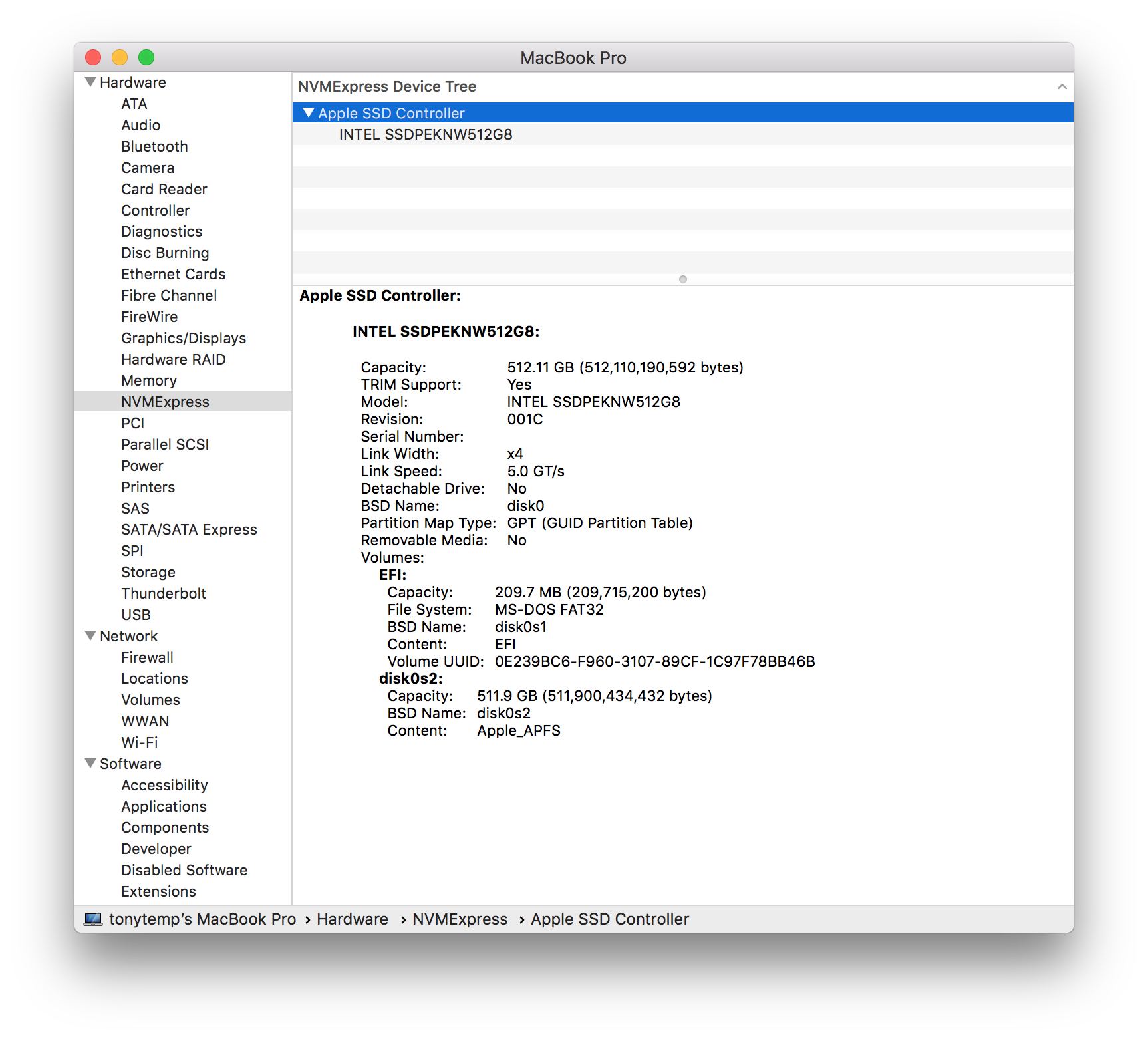Screen dimensions: 1148x1039
Task: Click the Capacity value 512.11 GB
Action: click(x=625, y=367)
